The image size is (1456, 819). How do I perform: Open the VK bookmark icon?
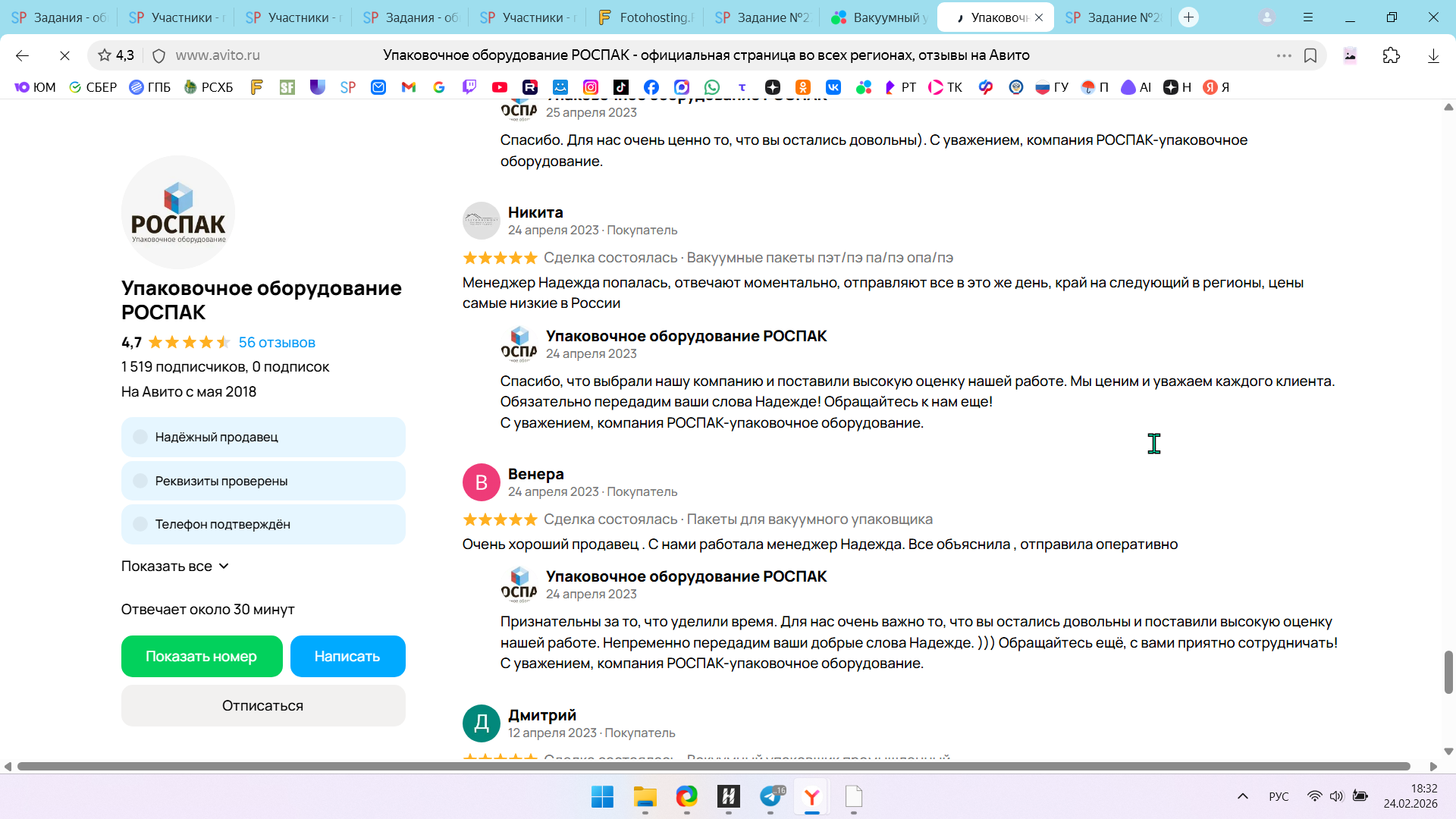click(x=833, y=87)
